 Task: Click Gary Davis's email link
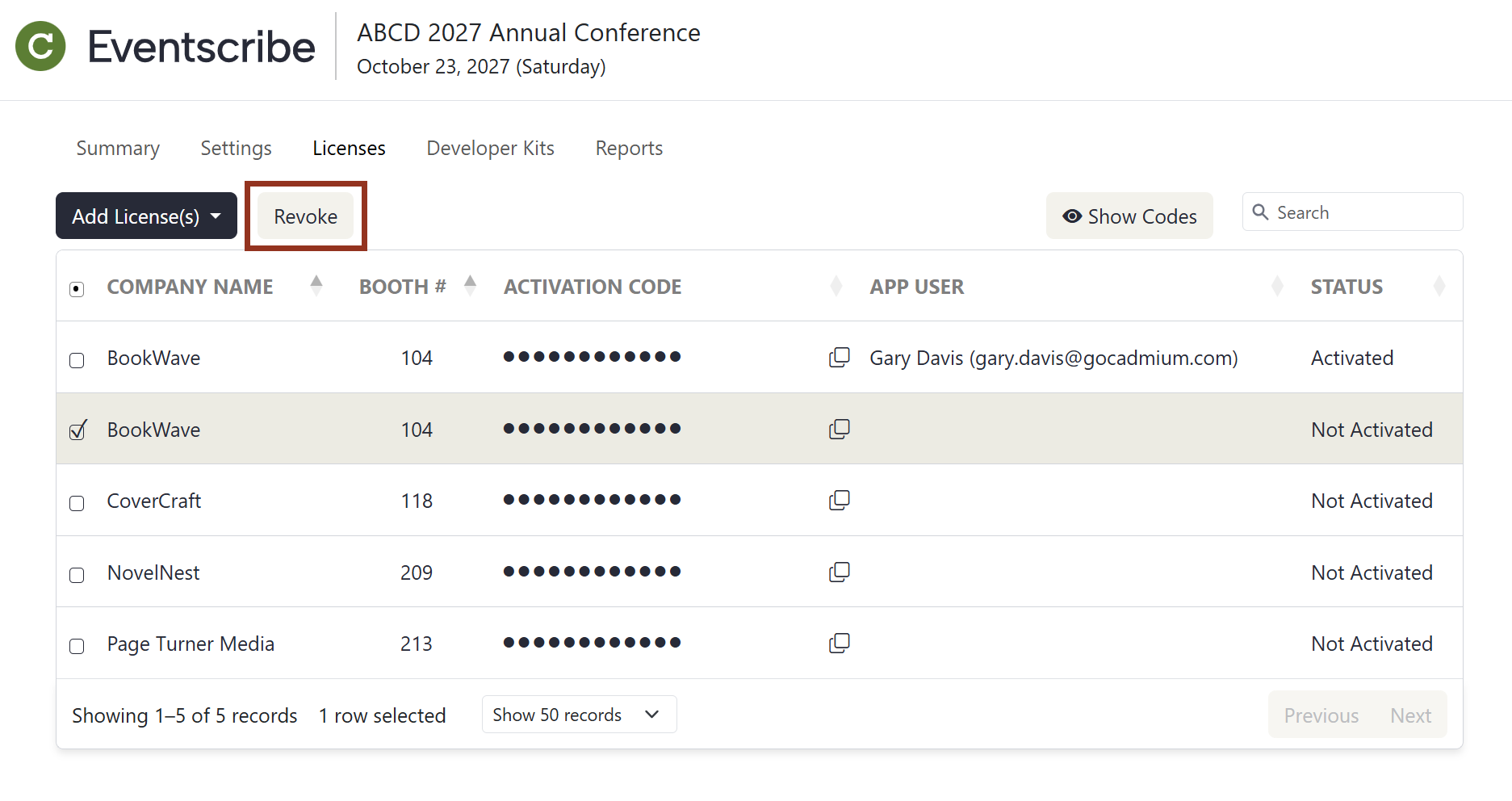point(1053,358)
